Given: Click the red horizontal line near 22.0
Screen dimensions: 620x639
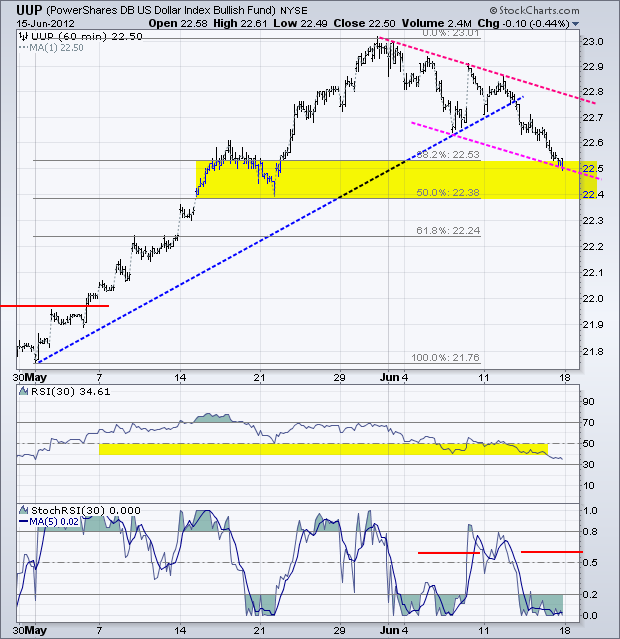Looking at the screenshot, I should click(x=55, y=306).
